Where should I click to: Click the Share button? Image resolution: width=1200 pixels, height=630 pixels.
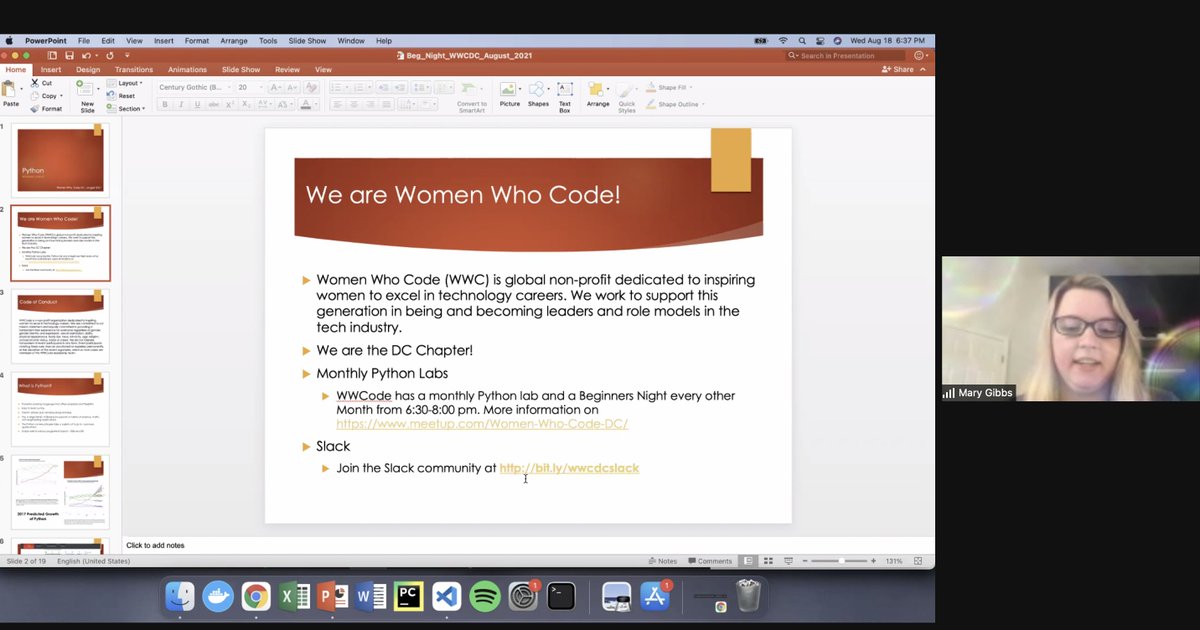[898, 70]
